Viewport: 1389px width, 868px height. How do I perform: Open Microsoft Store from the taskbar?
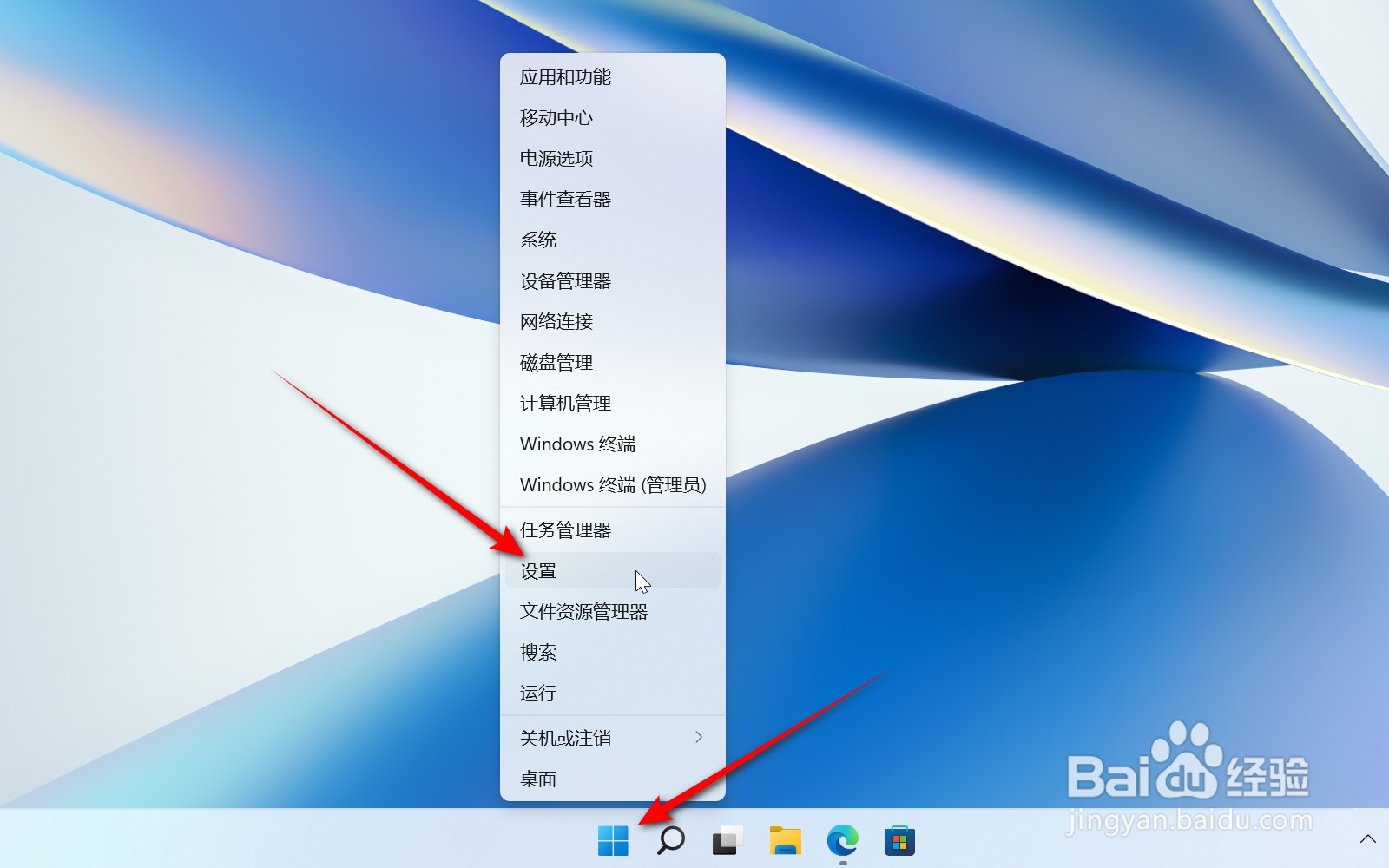pyautogui.click(x=899, y=840)
